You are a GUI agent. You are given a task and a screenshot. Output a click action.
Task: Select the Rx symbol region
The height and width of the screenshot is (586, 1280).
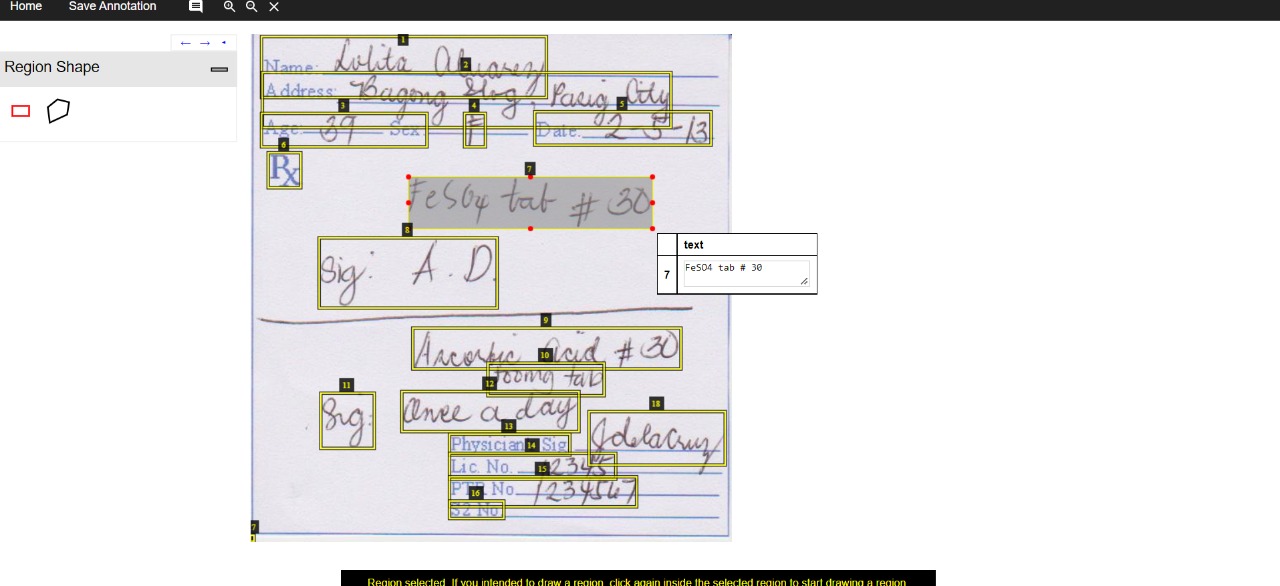pos(284,170)
